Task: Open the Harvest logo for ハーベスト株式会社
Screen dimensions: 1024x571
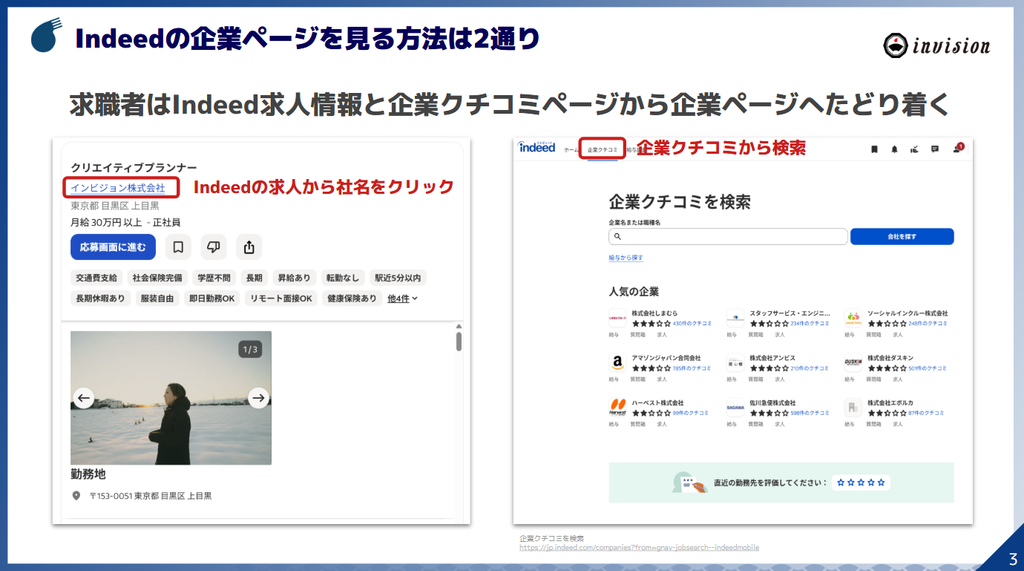Action: click(x=618, y=408)
